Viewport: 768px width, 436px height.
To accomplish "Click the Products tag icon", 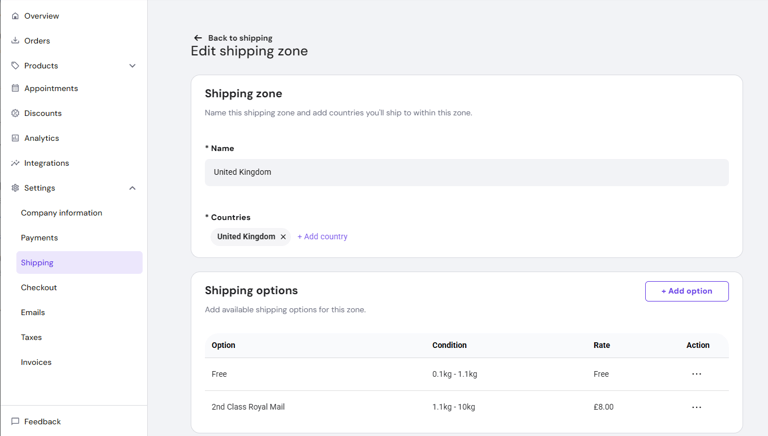I will pyautogui.click(x=15, y=66).
